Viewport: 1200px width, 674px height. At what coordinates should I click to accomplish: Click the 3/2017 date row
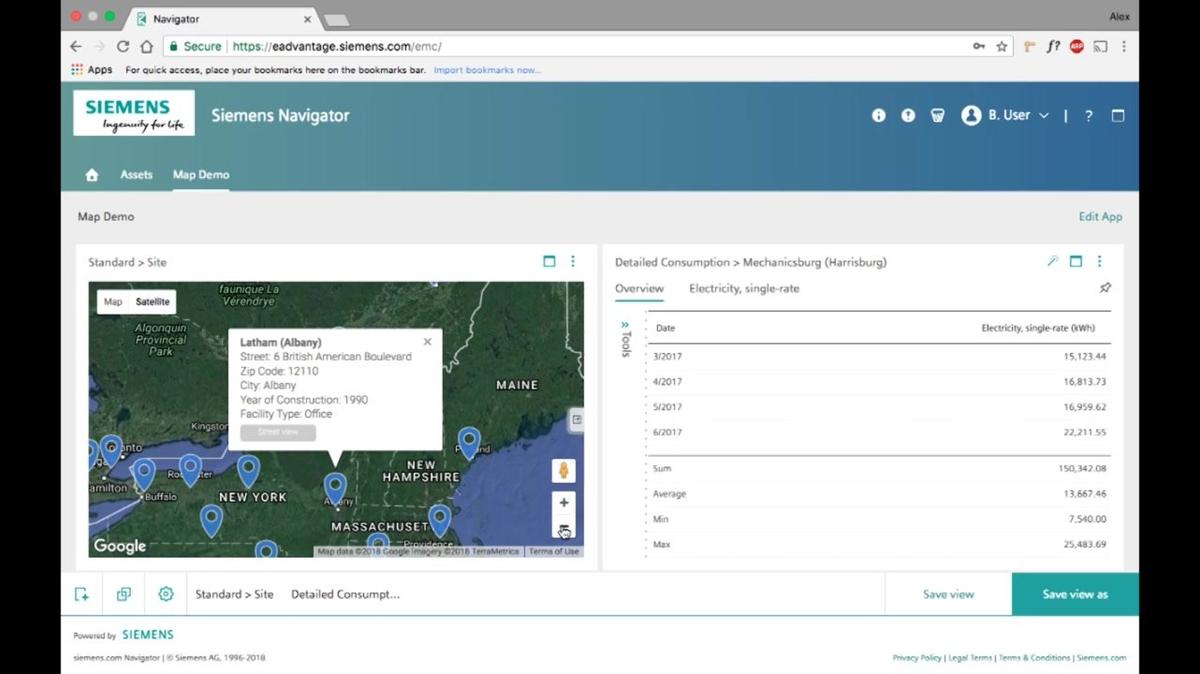(879, 356)
